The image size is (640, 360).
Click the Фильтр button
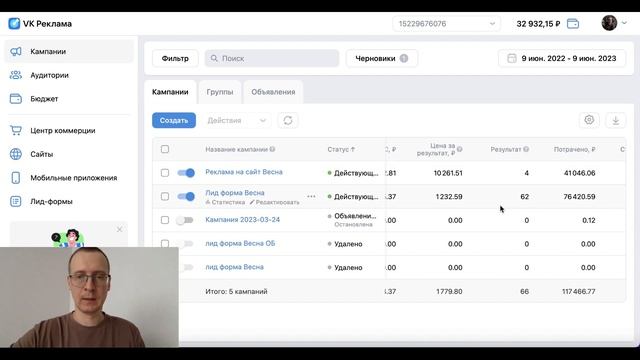(175, 58)
